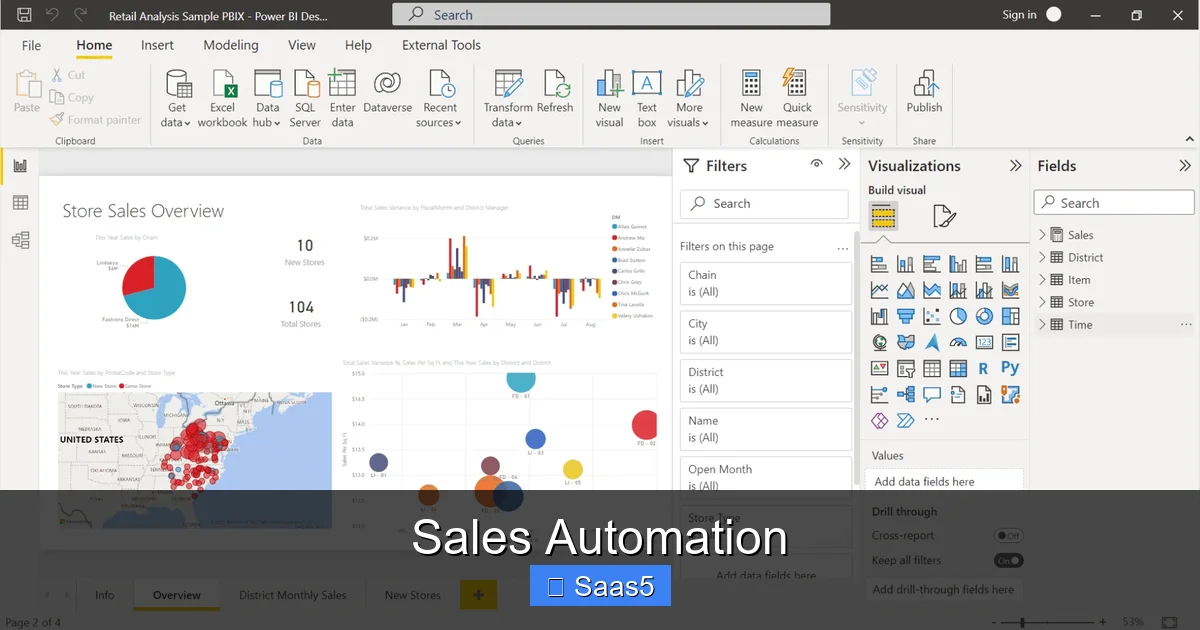
Task: Switch to Data view in sidebar
Action: (x=20, y=203)
